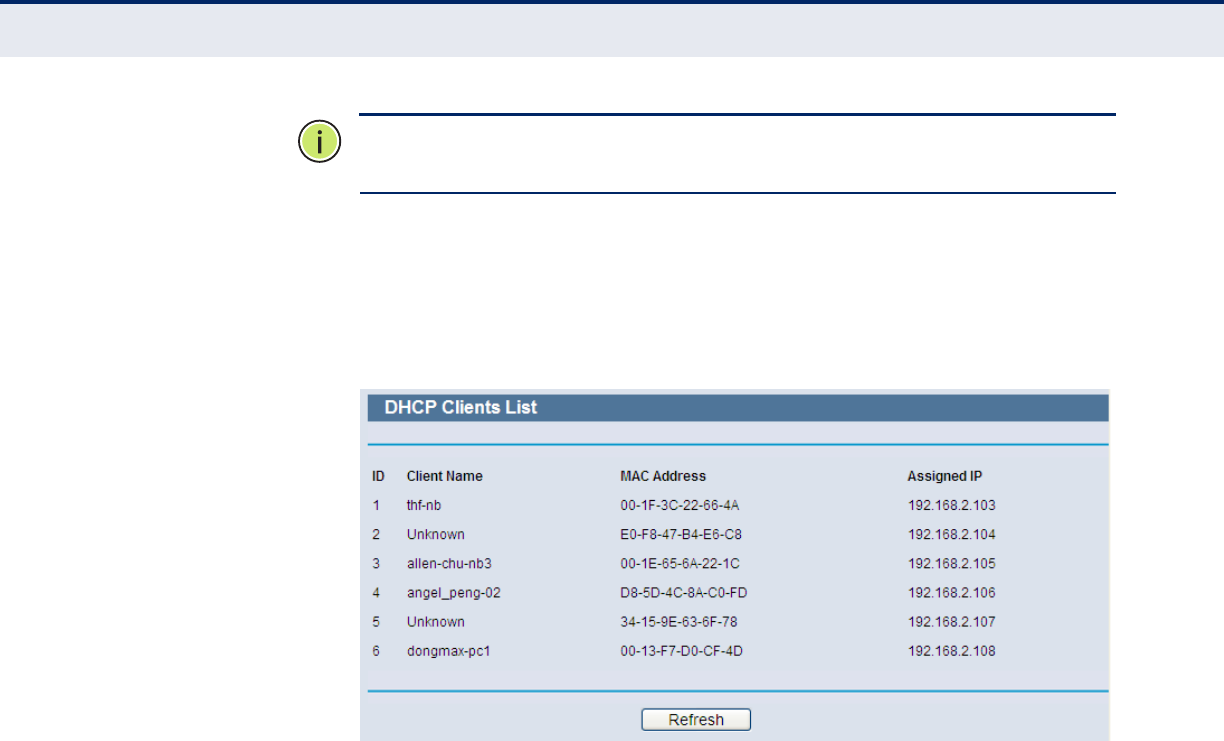Select assigned IP 192.168.2.107

tap(951, 622)
